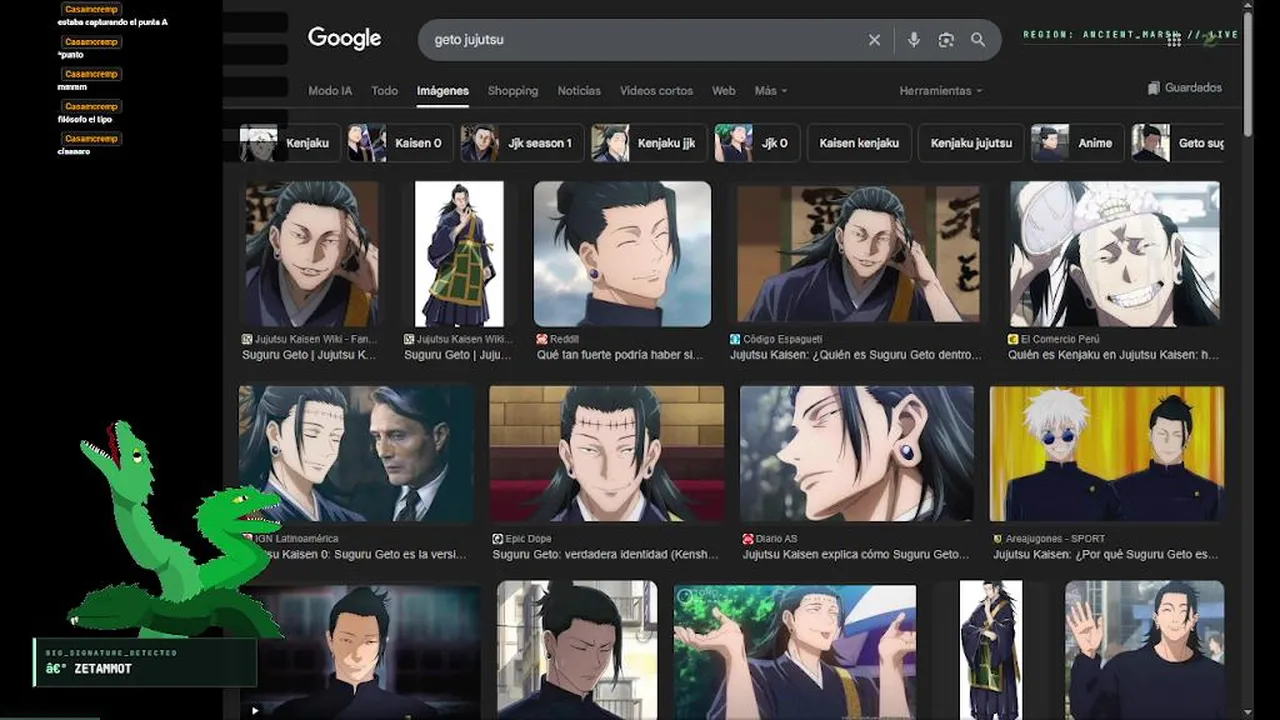Select the Kenjaku jujutsu chip
Viewport: 1280px width, 720px height.
click(x=971, y=143)
